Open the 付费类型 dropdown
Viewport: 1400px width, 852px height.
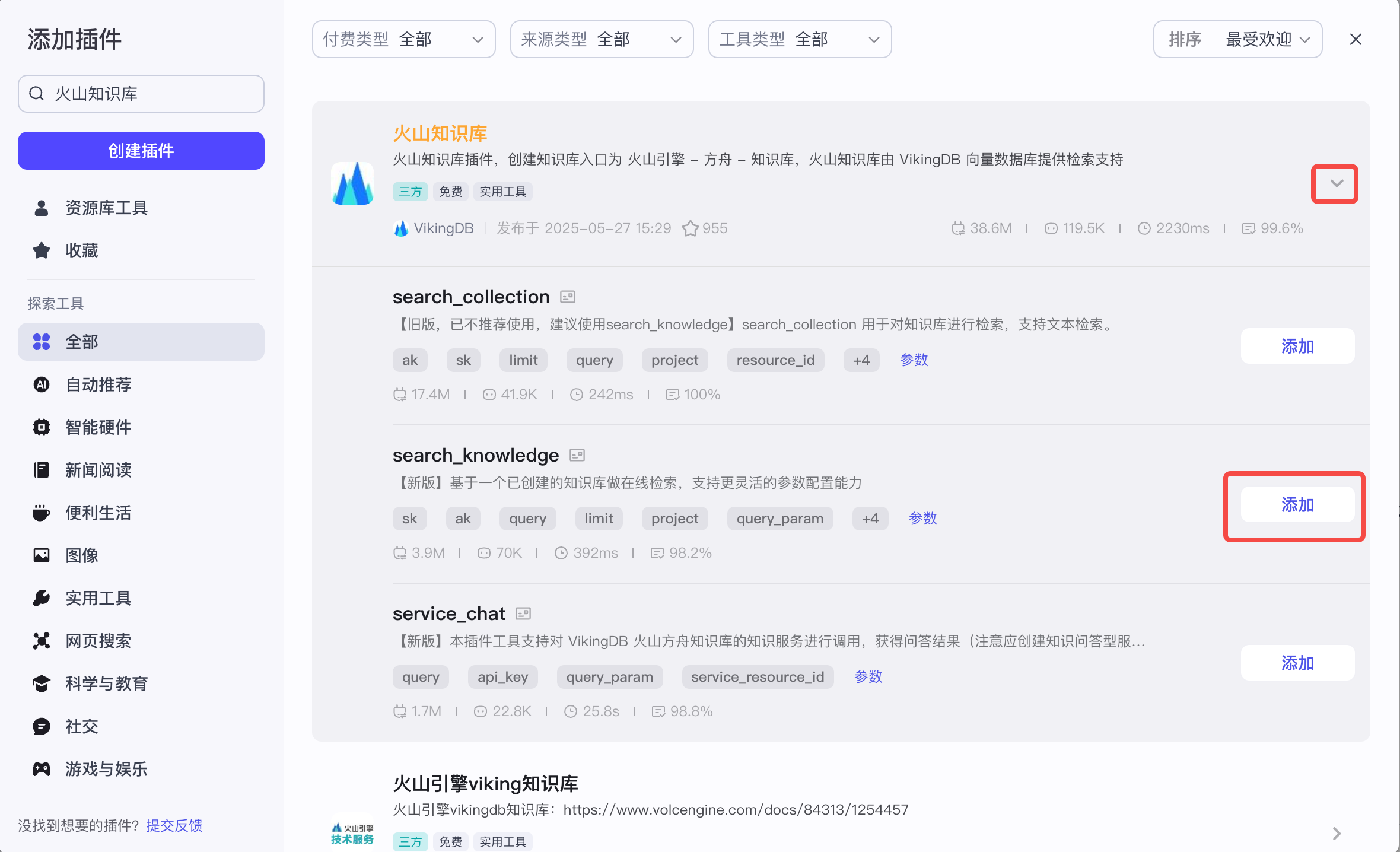[x=404, y=39]
